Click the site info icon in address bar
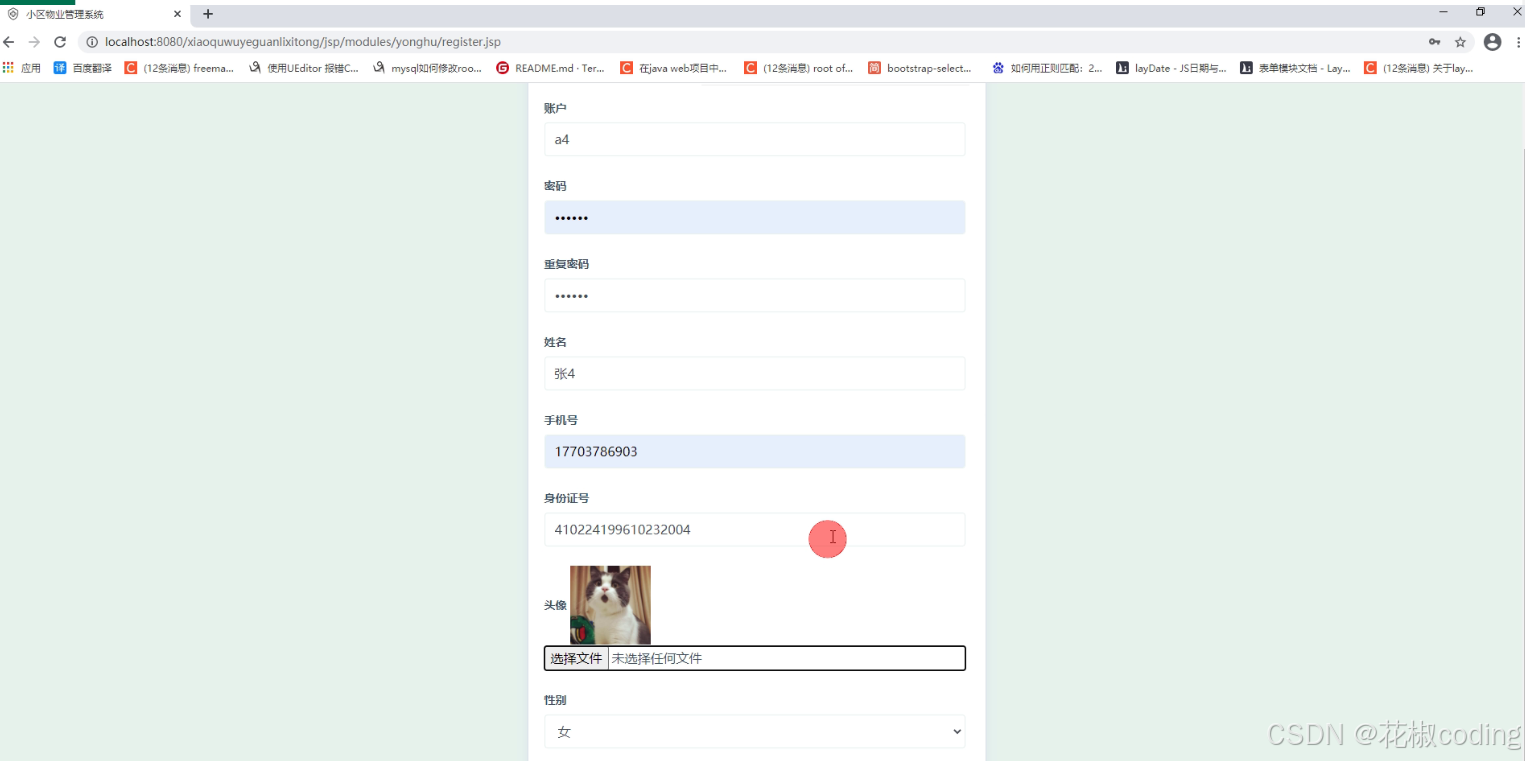 click(91, 42)
